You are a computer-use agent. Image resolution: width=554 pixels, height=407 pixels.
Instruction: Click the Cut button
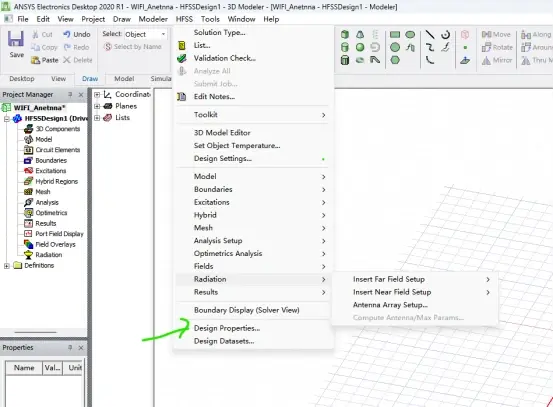[42, 34]
